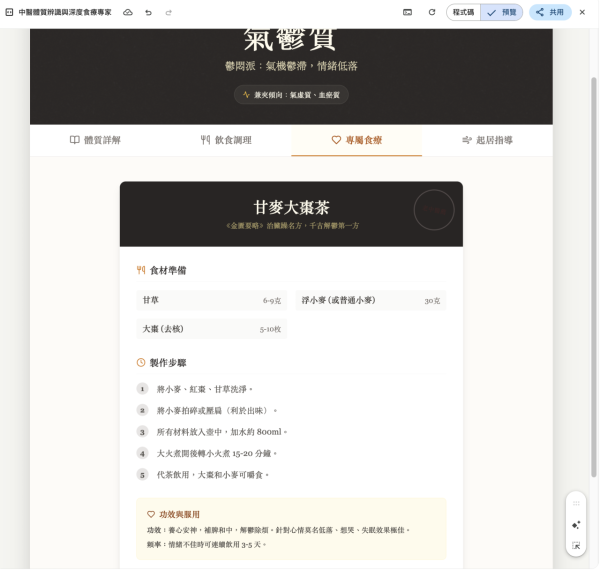This screenshot has height=570, width=600.
Task: Click the 浮小麥 (或普通小麥) ingredient row
Action: pyautogui.click(x=371, y=300)
